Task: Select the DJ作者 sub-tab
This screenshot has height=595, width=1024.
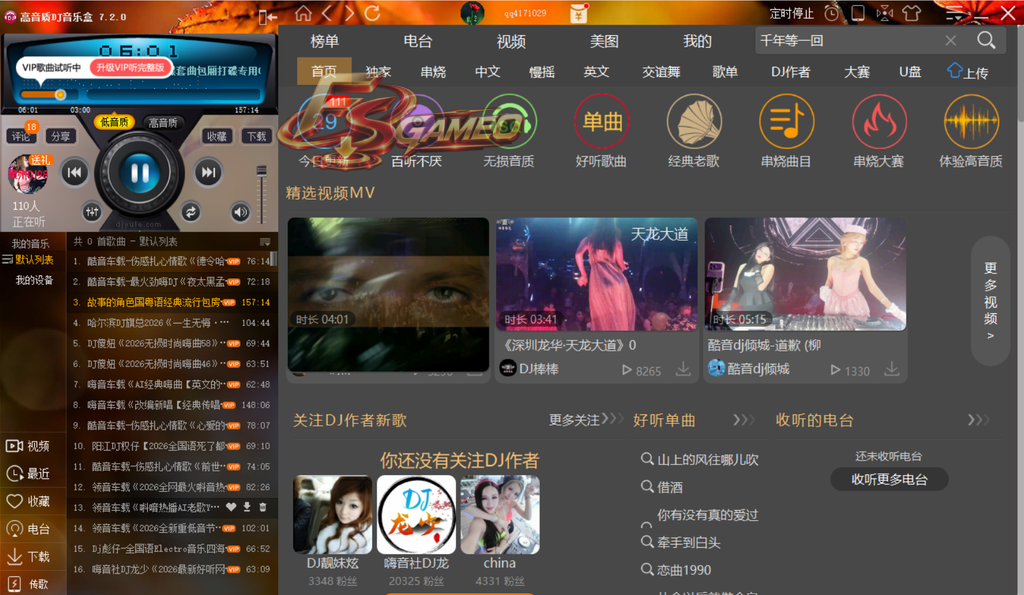Action: click(790, 72)
